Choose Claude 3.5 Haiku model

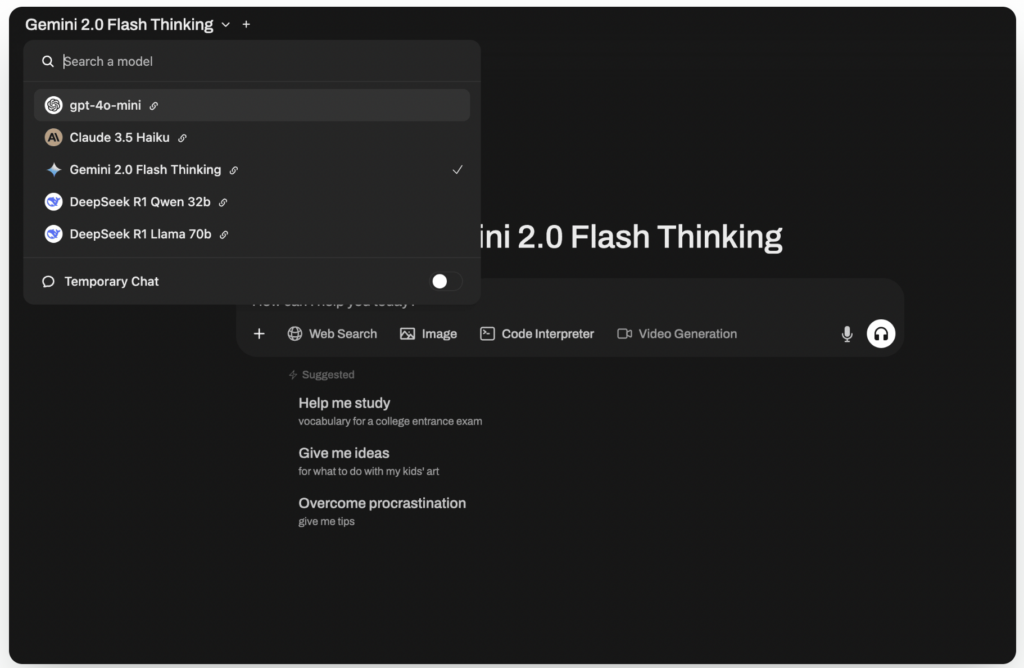[x=119, y=137]
